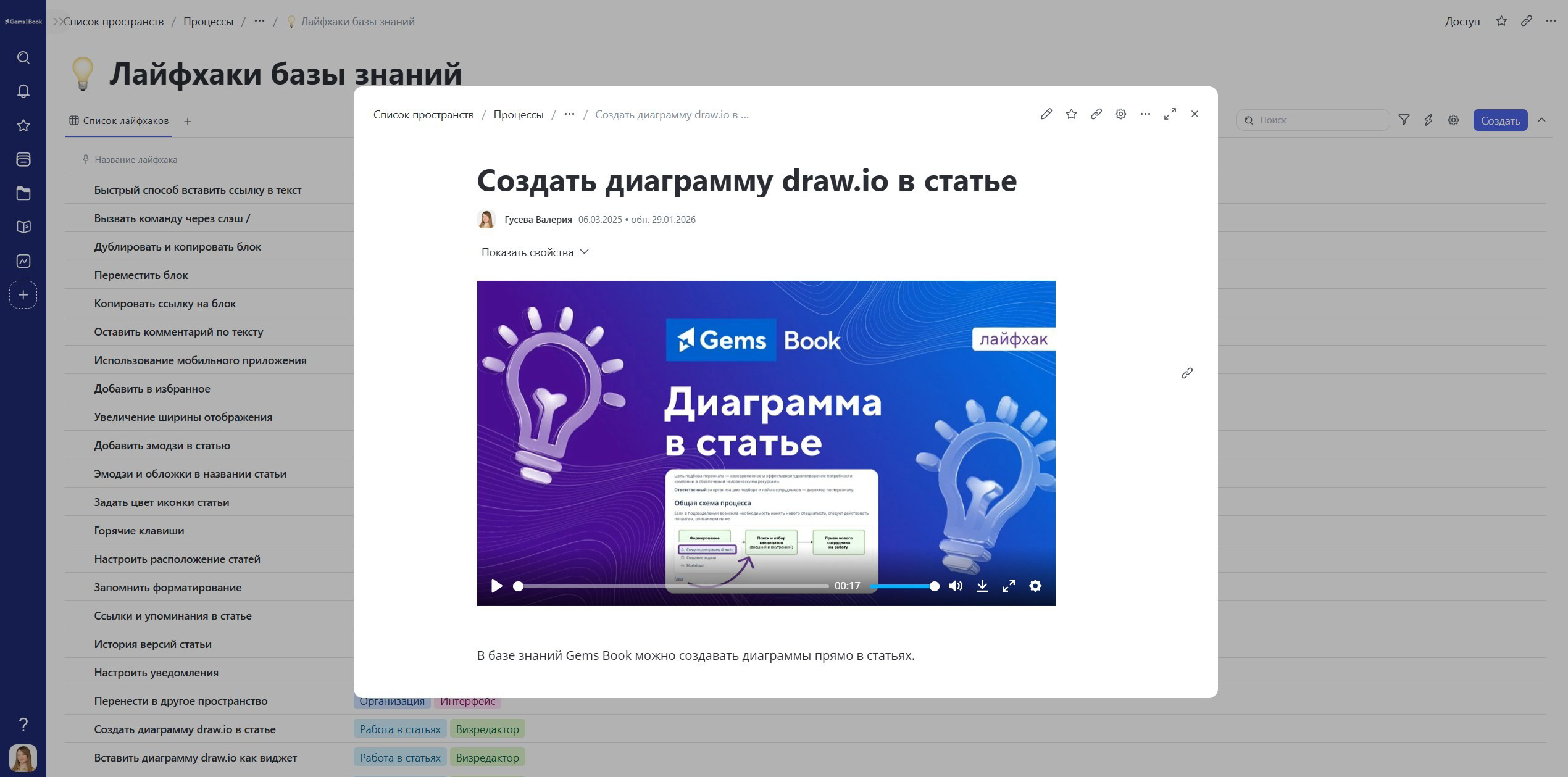Click Список пространств in page breadcrumb
The image size is (1568, 777).
(x=114, y=22)
